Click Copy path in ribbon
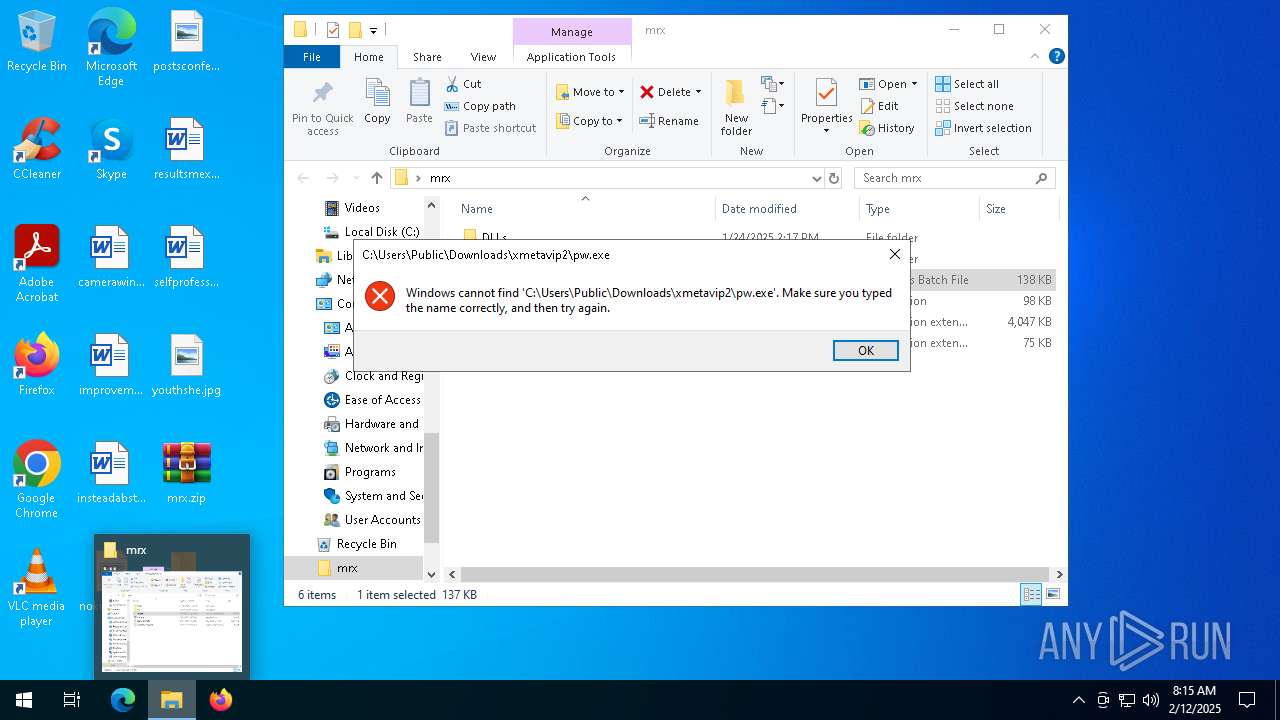1280x720 pixels. point(480,106)
